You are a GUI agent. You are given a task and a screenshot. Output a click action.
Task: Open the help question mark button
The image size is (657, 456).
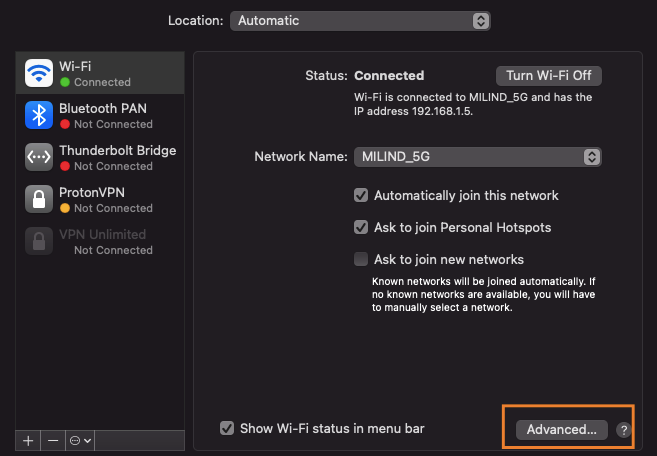[x=624, y=430]
